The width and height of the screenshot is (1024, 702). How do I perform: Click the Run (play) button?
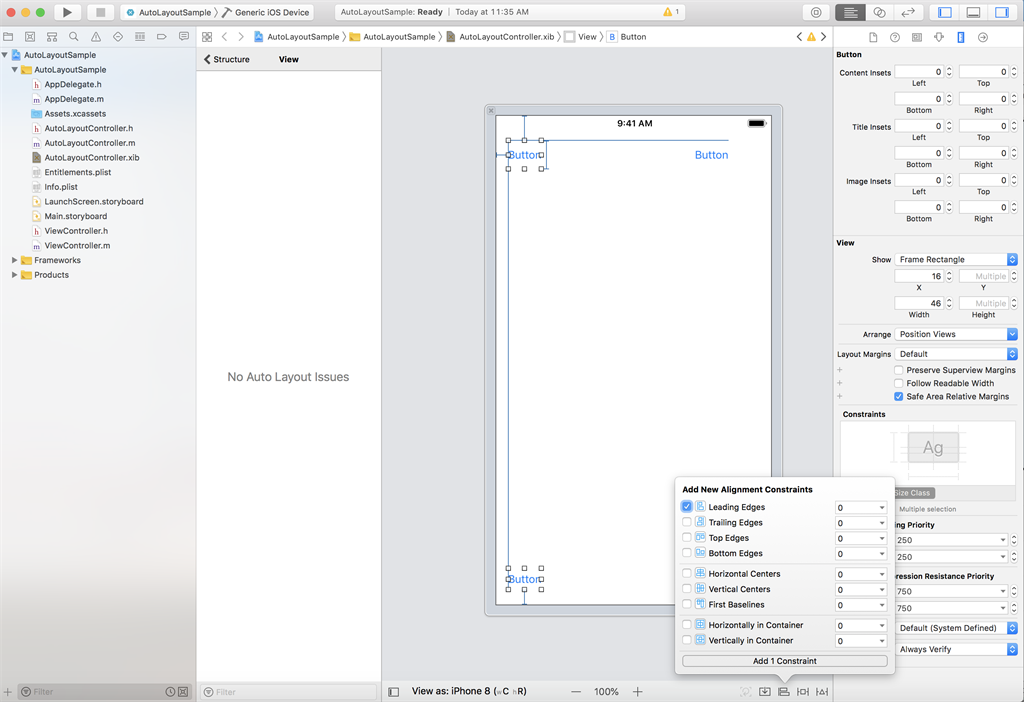pos(67,12)
